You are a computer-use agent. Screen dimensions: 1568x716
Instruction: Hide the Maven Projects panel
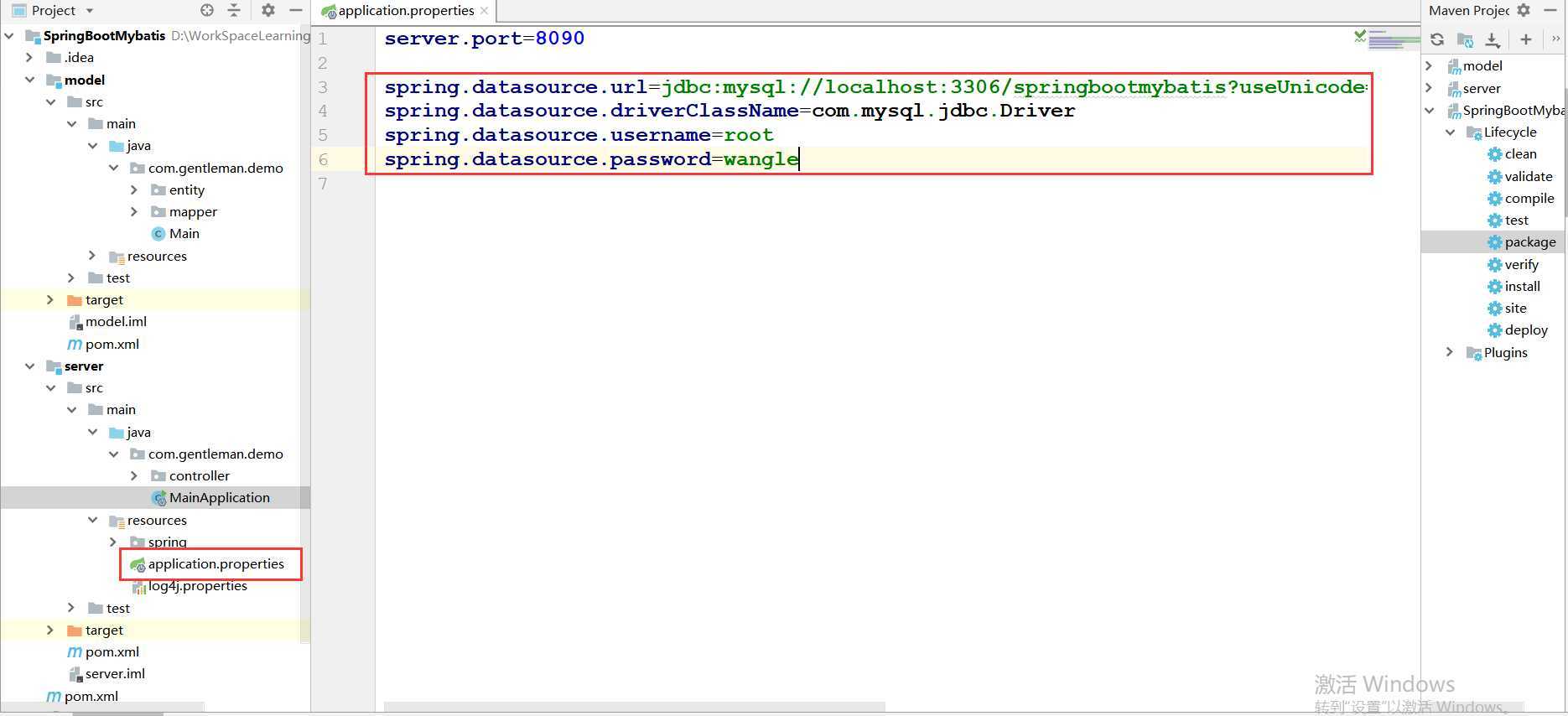[1550, 10]
